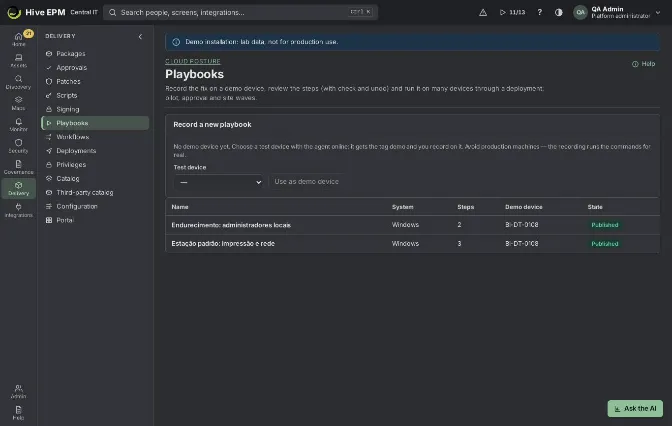Open the Monitor bell icon
Screen dimensions: 672x426
coord(18,125)
